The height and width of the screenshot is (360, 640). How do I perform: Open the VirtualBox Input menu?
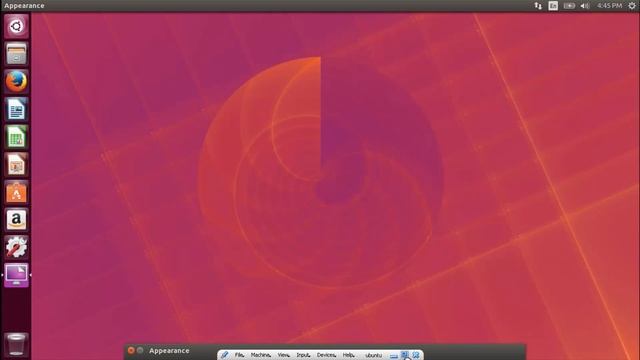(x=303, y=355)
